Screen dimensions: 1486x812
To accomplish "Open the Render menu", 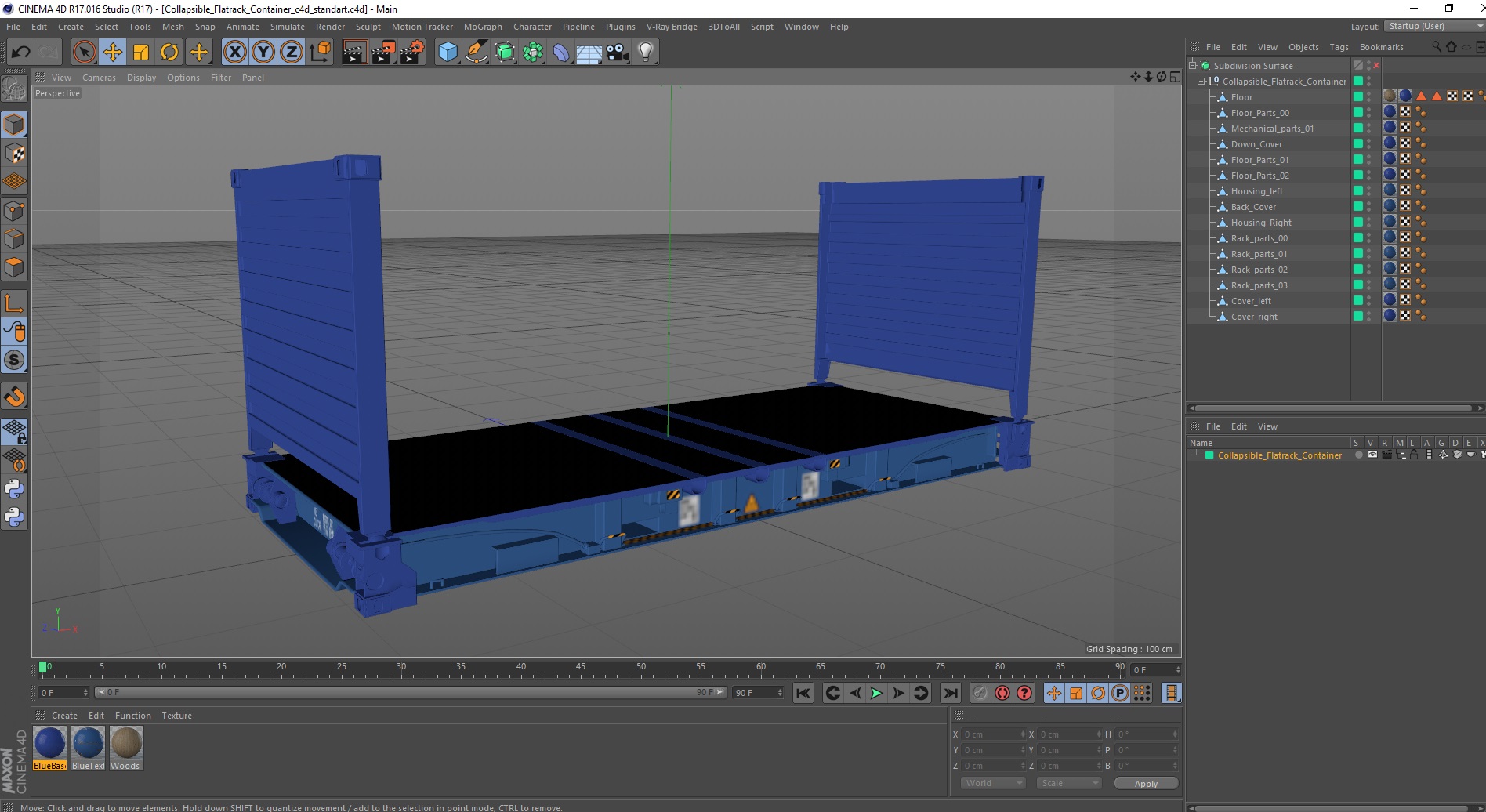I will click(330, 27).
